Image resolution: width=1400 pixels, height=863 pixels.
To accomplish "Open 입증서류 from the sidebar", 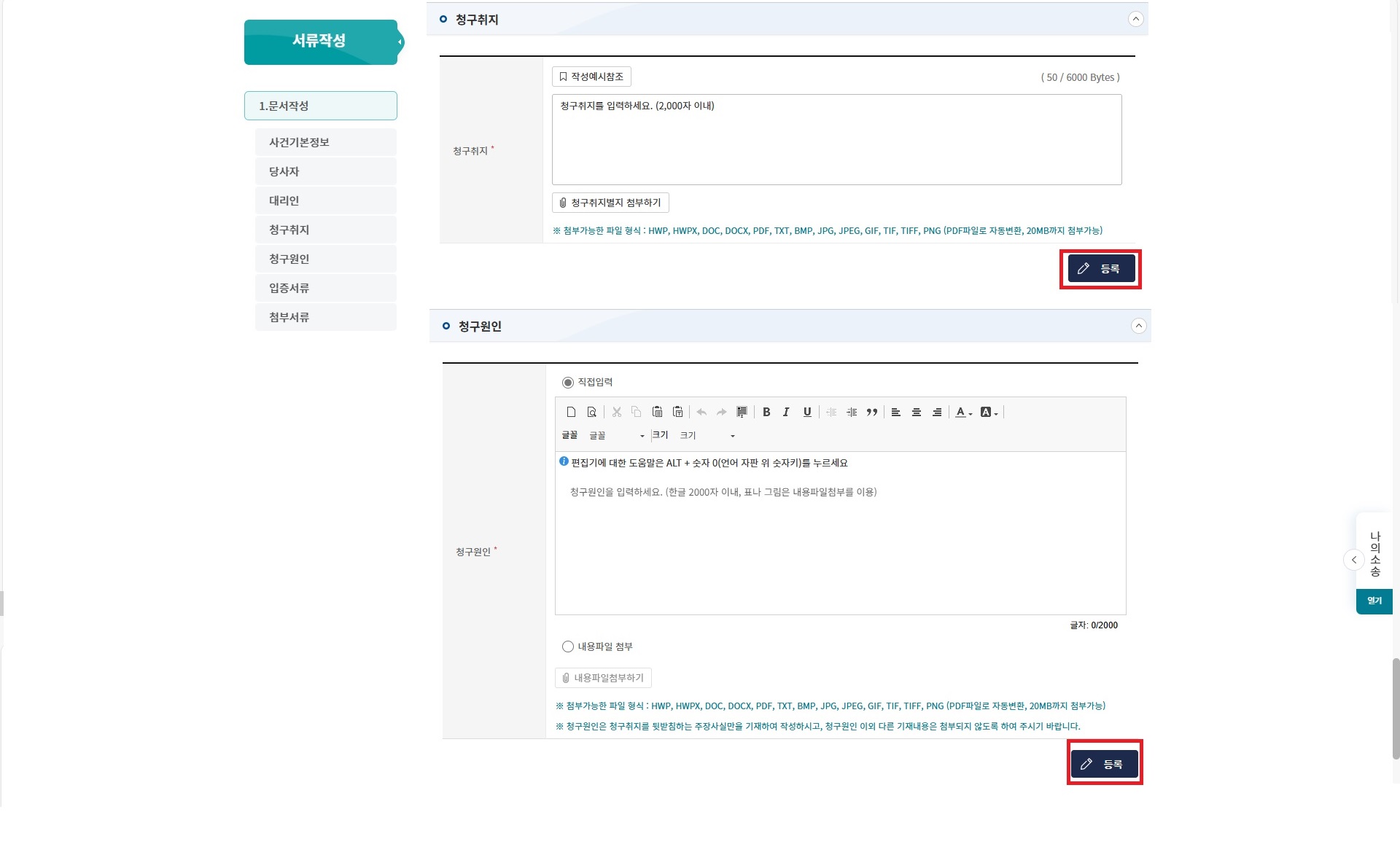I will [x=325, y=287].
